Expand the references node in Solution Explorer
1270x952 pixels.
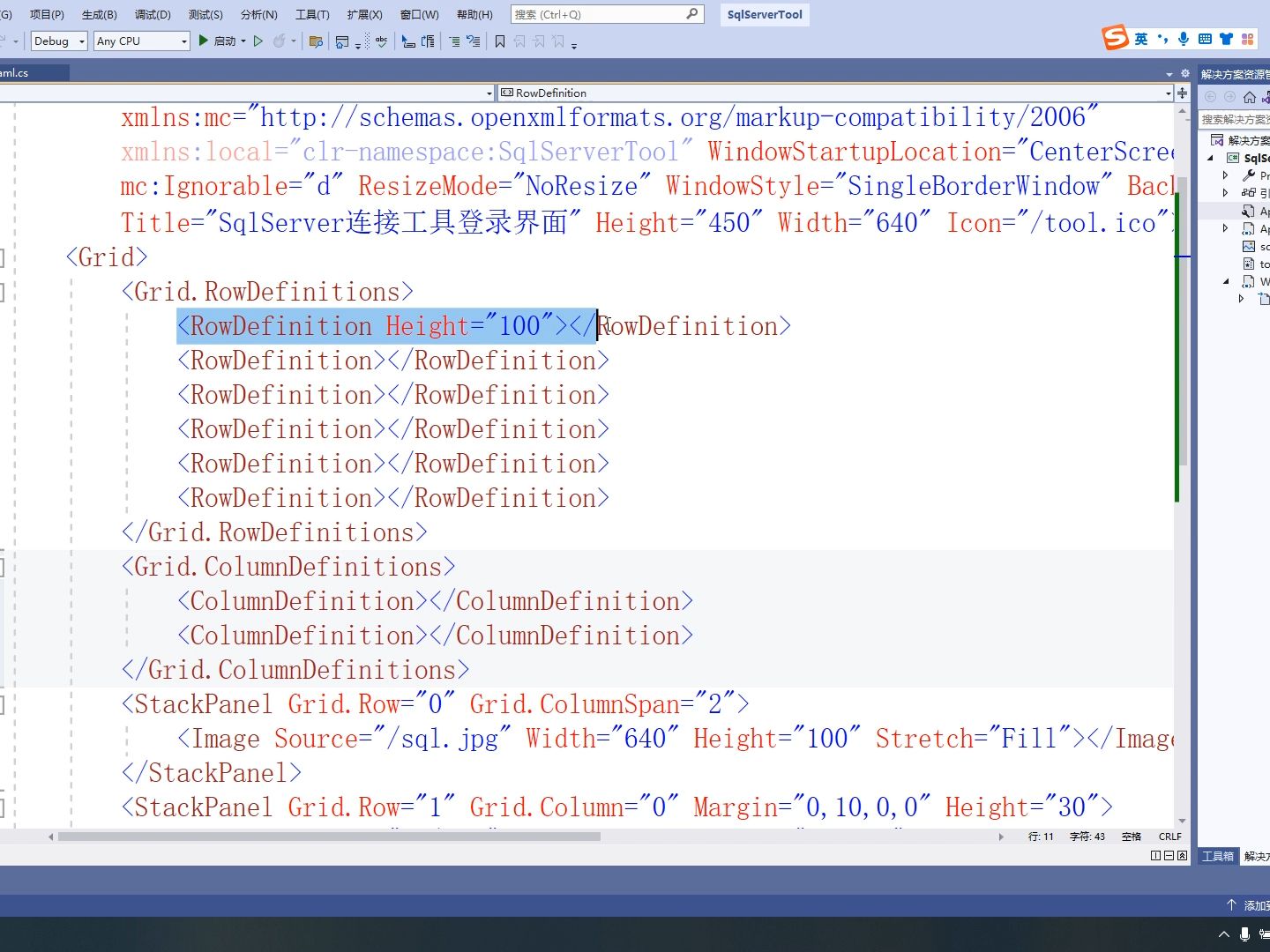click(1226, 192)
